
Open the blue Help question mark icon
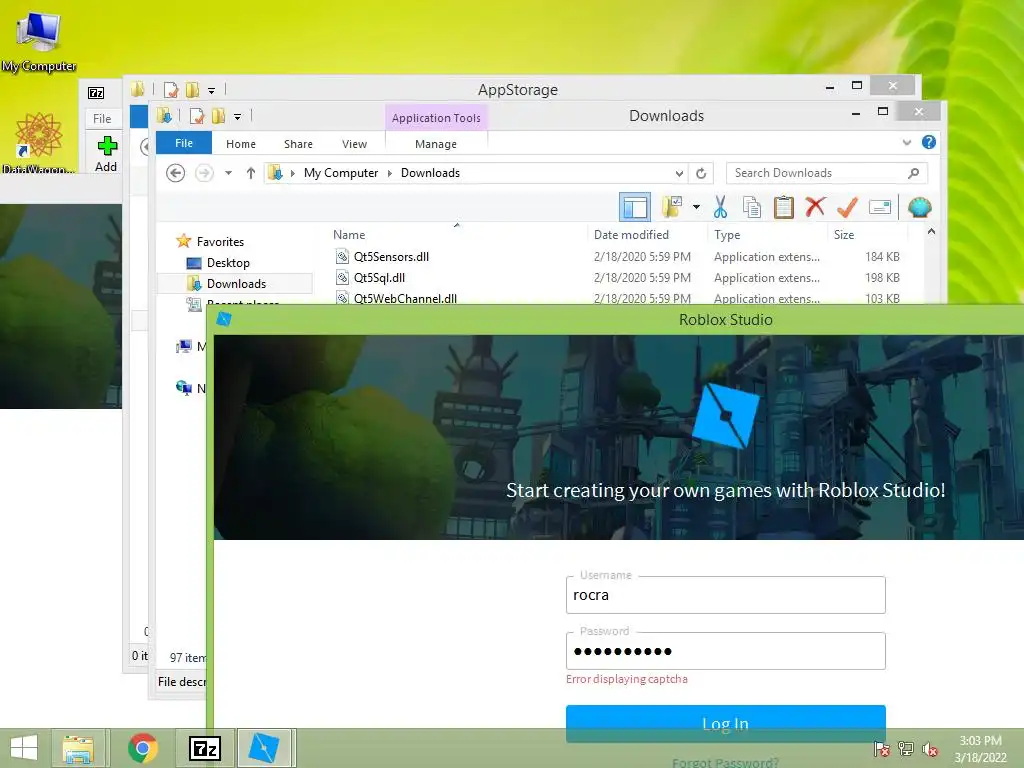pos(929,142)
